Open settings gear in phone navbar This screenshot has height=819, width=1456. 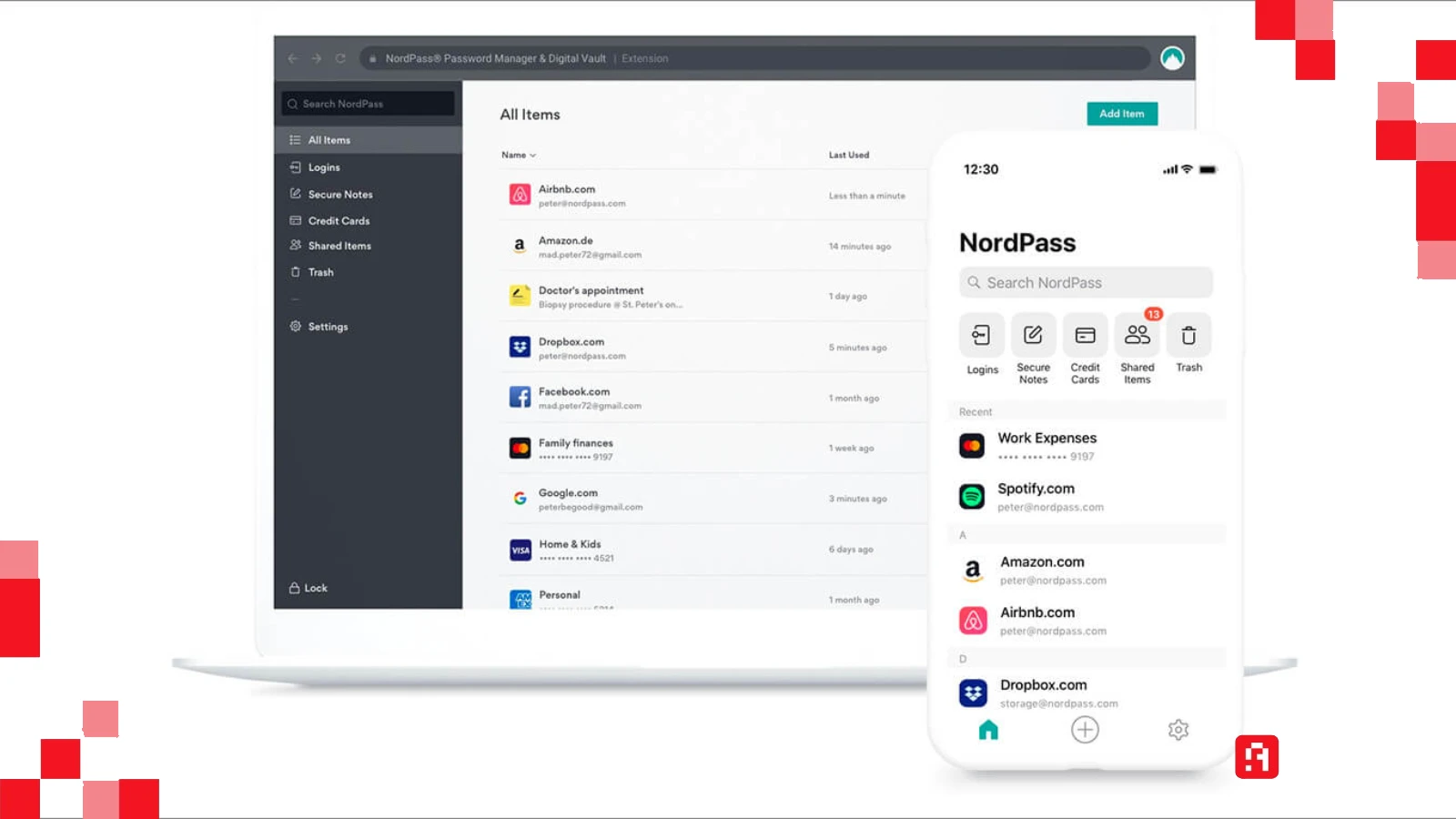coord(1178,730)
